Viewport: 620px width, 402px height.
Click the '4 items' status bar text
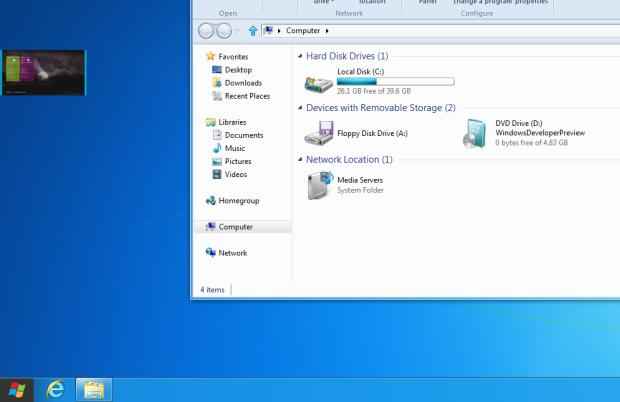click(x=212, y=290)
